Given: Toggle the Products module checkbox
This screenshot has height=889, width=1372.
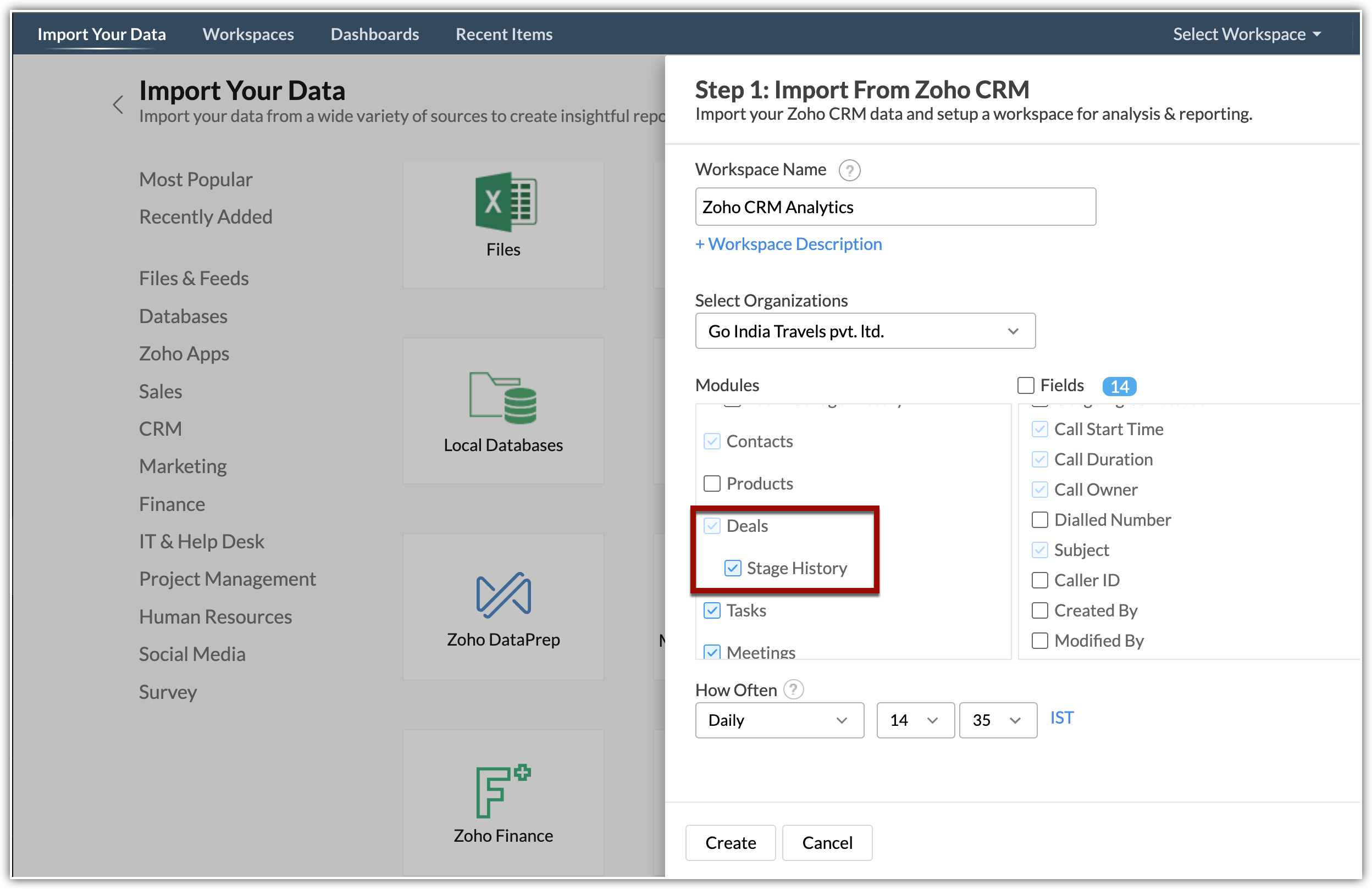Looking at the screenshot, I should [x=712, y=484].
